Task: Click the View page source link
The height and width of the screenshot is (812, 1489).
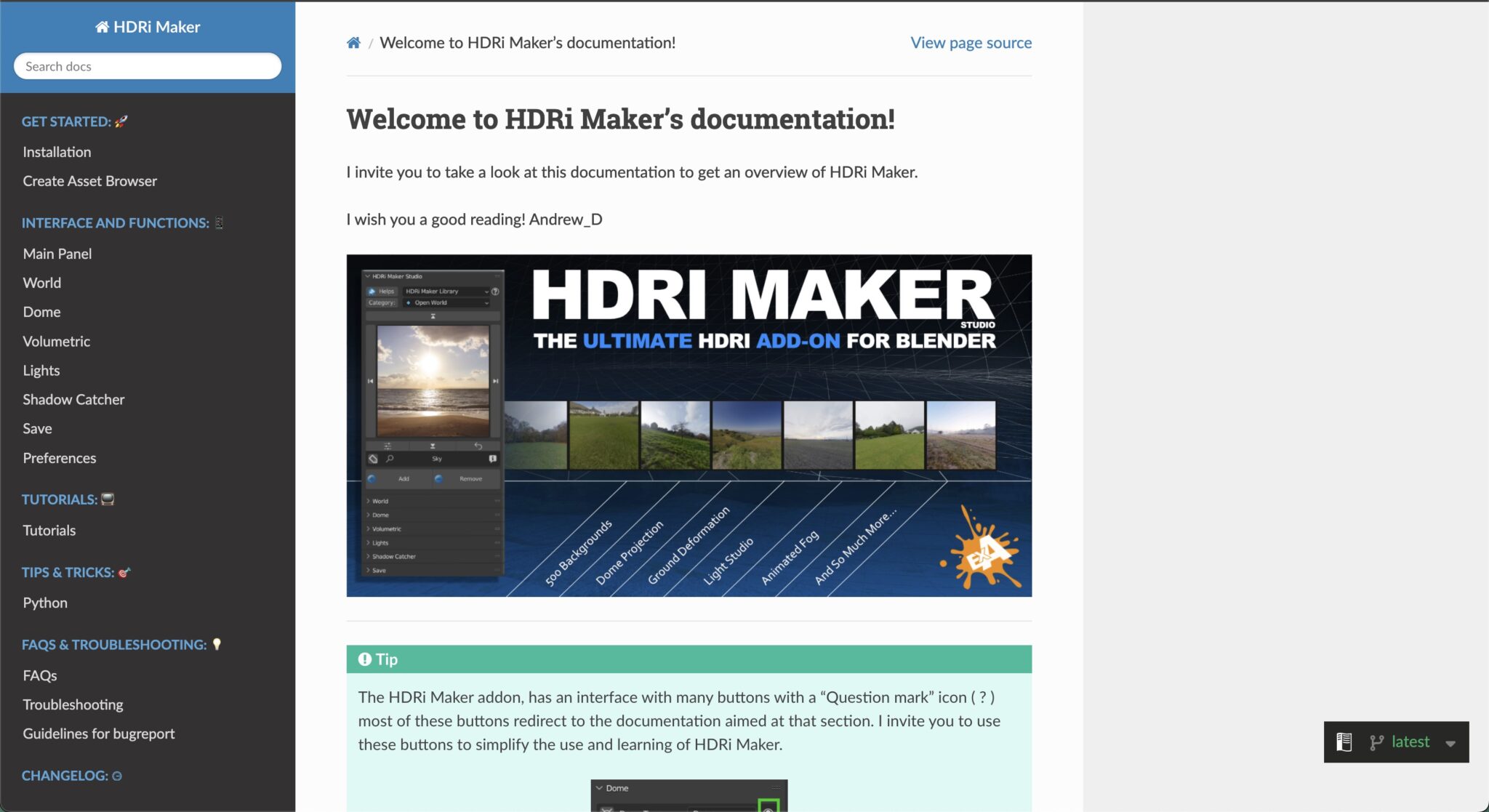Action: click(x=971, y=42)
